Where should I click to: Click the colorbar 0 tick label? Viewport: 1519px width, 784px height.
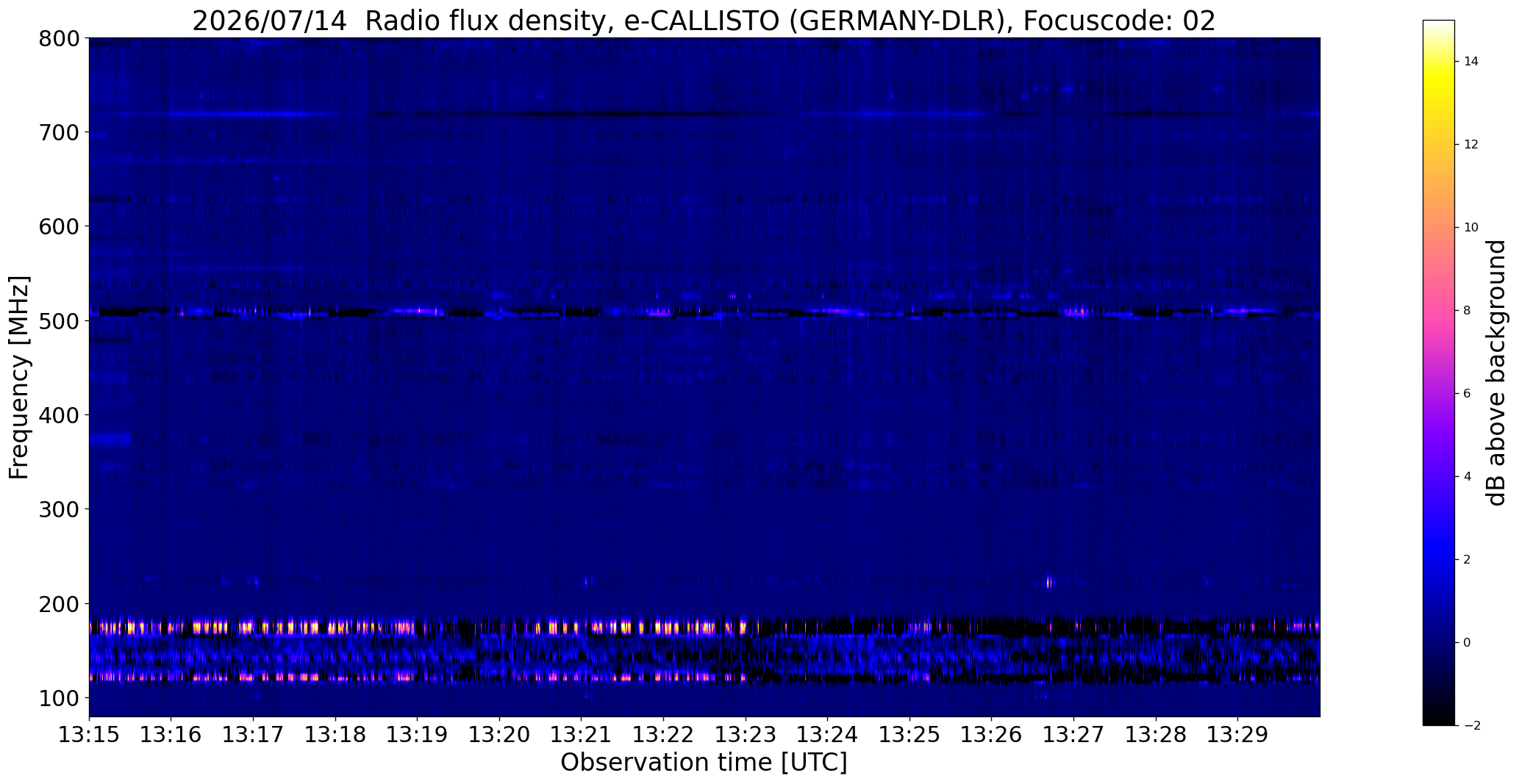point(1467,643)
